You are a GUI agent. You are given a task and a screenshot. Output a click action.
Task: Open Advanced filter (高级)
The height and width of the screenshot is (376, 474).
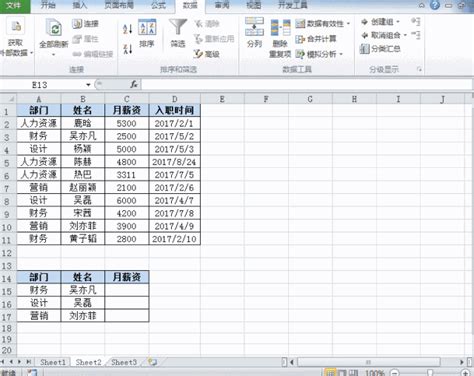point(207,54)
